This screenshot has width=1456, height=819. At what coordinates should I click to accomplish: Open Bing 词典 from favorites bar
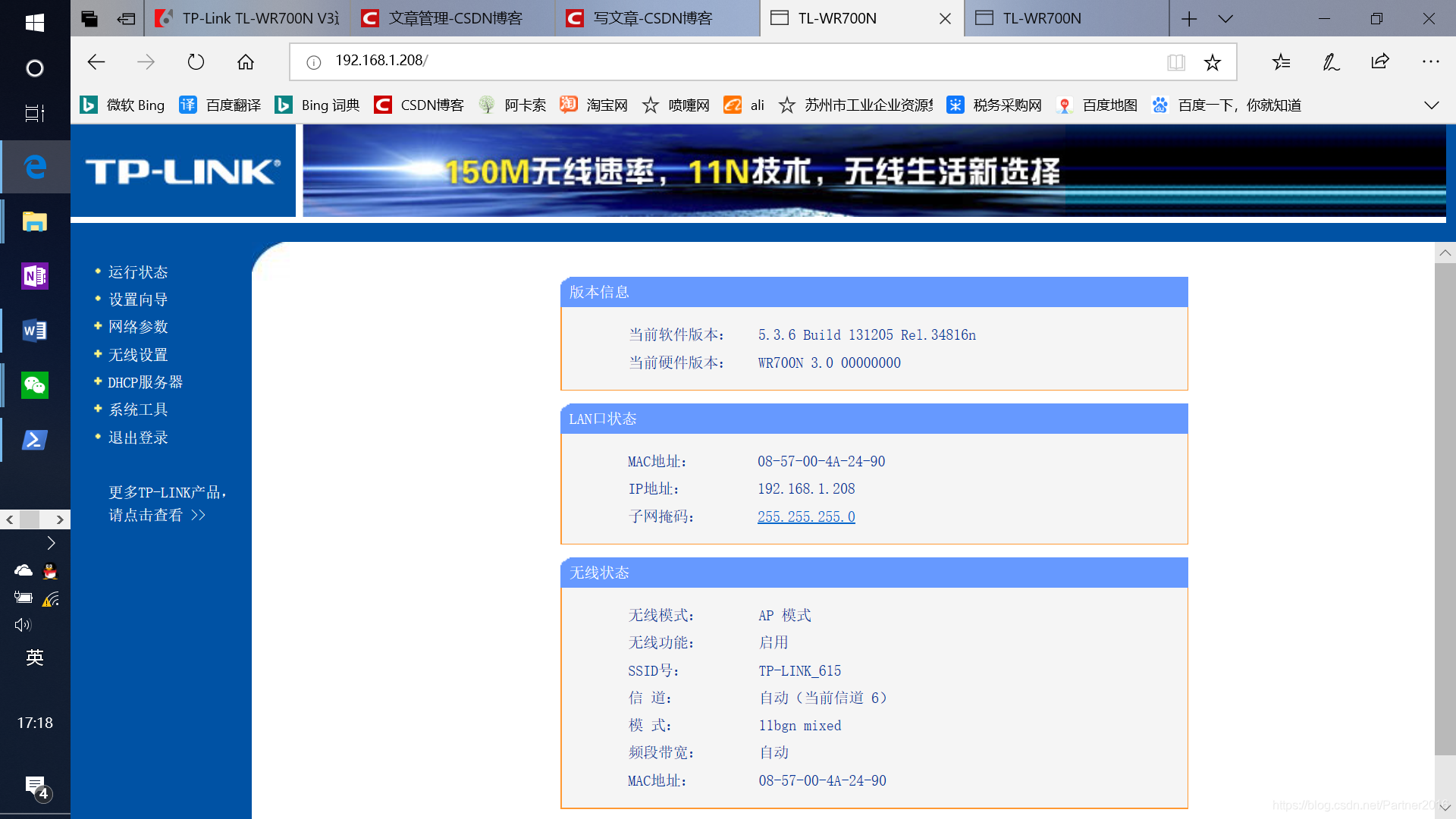click(x=331, y=105)
